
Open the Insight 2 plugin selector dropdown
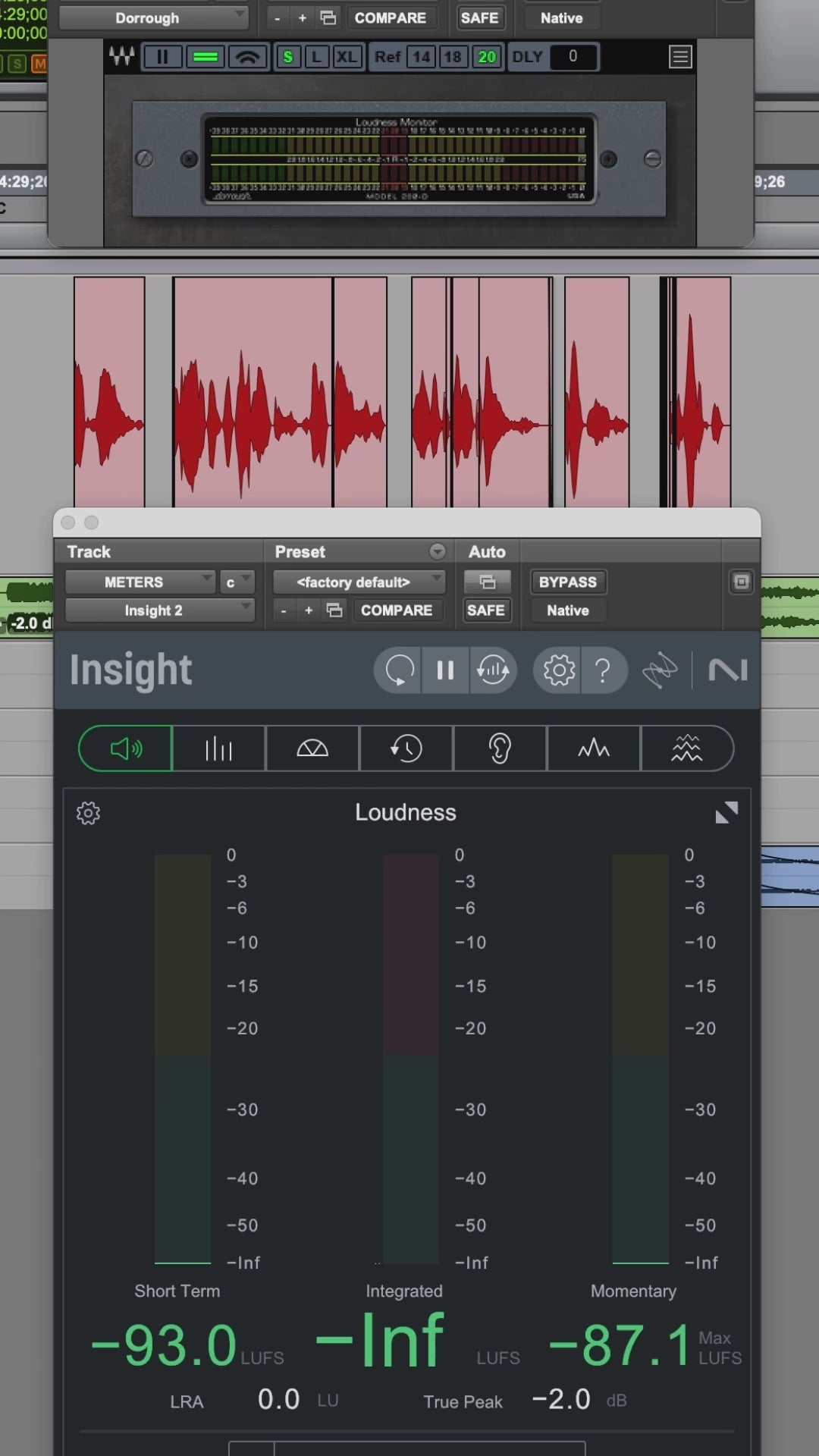[x=159, y=610]
